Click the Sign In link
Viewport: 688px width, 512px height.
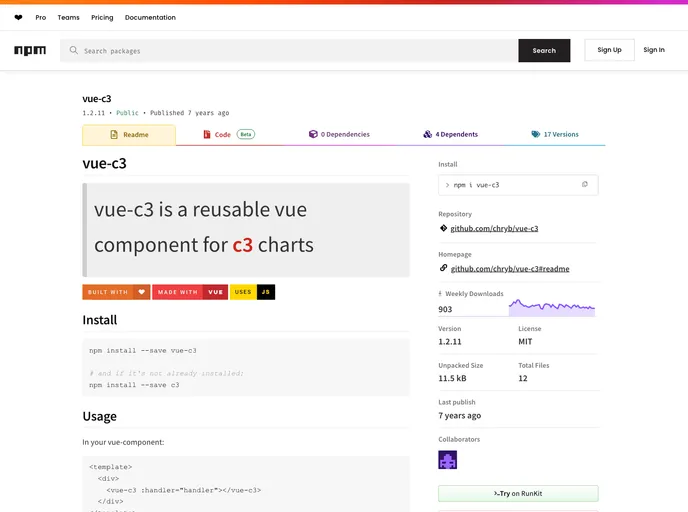click(x=654, y=50)
